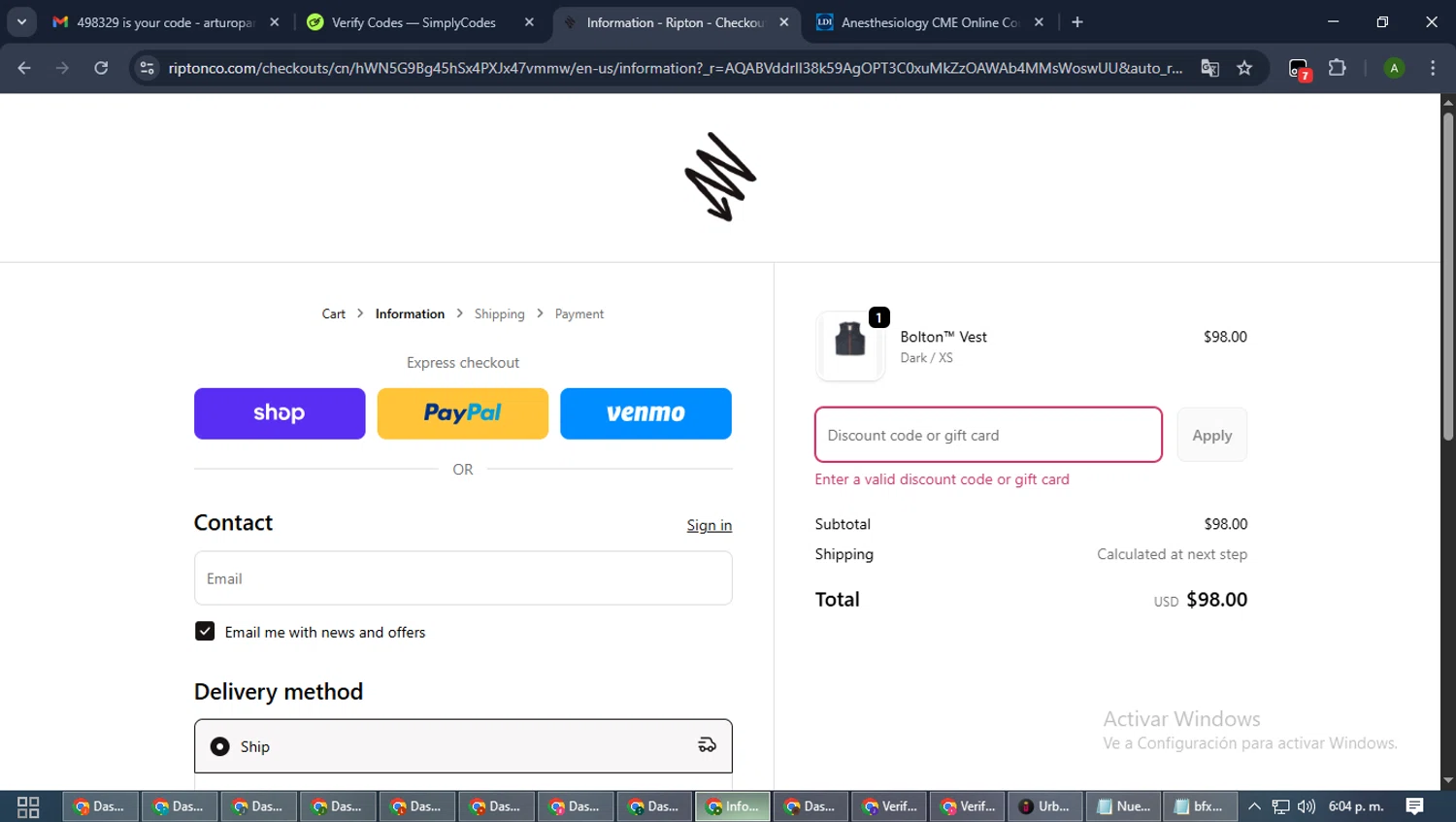The height and width of the screenshot is (822, 1456).
Task: Translate this page icon
Action: [1209, 68]
